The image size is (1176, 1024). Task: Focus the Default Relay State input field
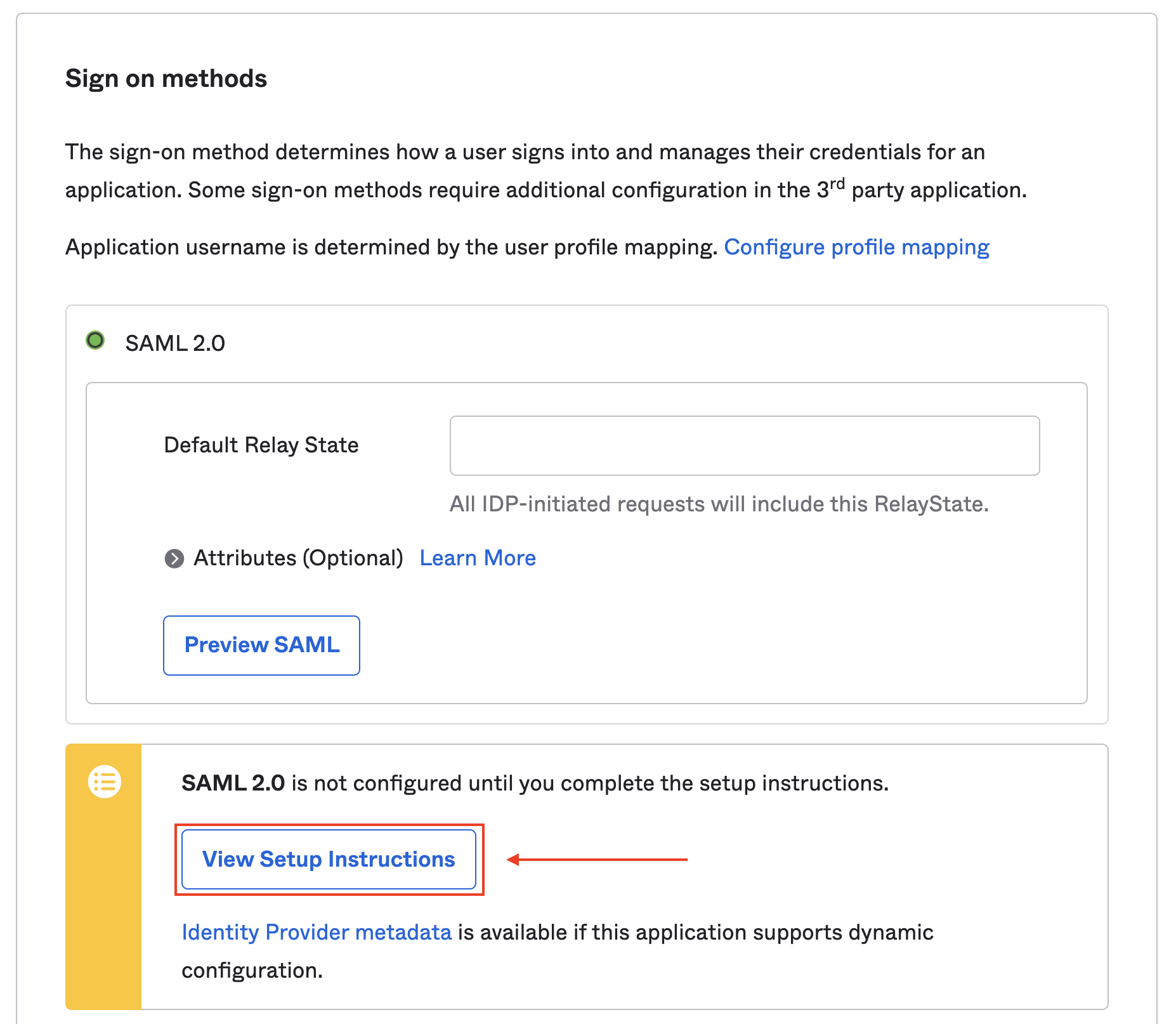[x=744, y=445]
